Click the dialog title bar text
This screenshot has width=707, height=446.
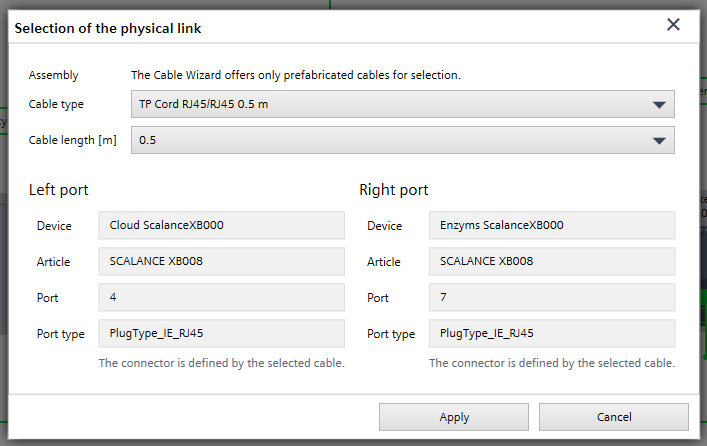108,29
